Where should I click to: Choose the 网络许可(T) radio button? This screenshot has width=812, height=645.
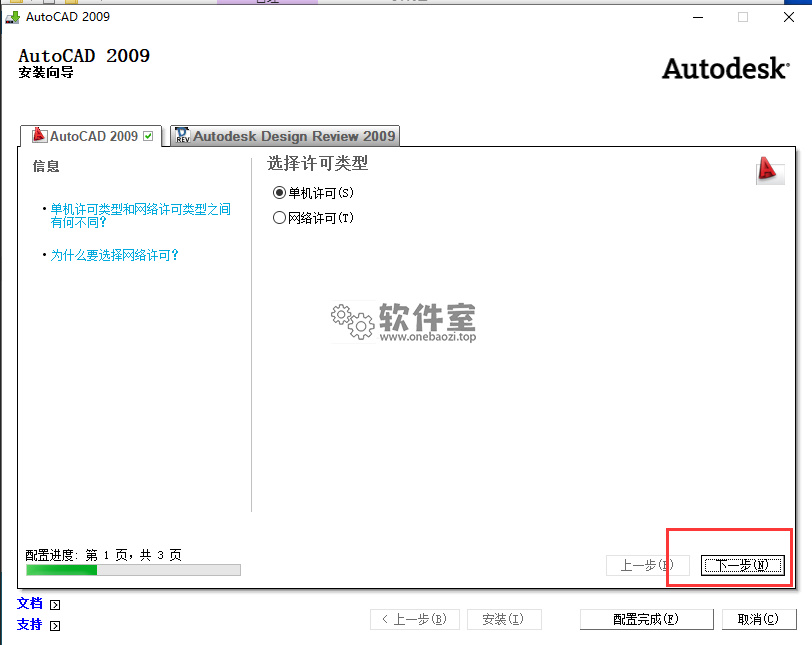coord(279,218)
